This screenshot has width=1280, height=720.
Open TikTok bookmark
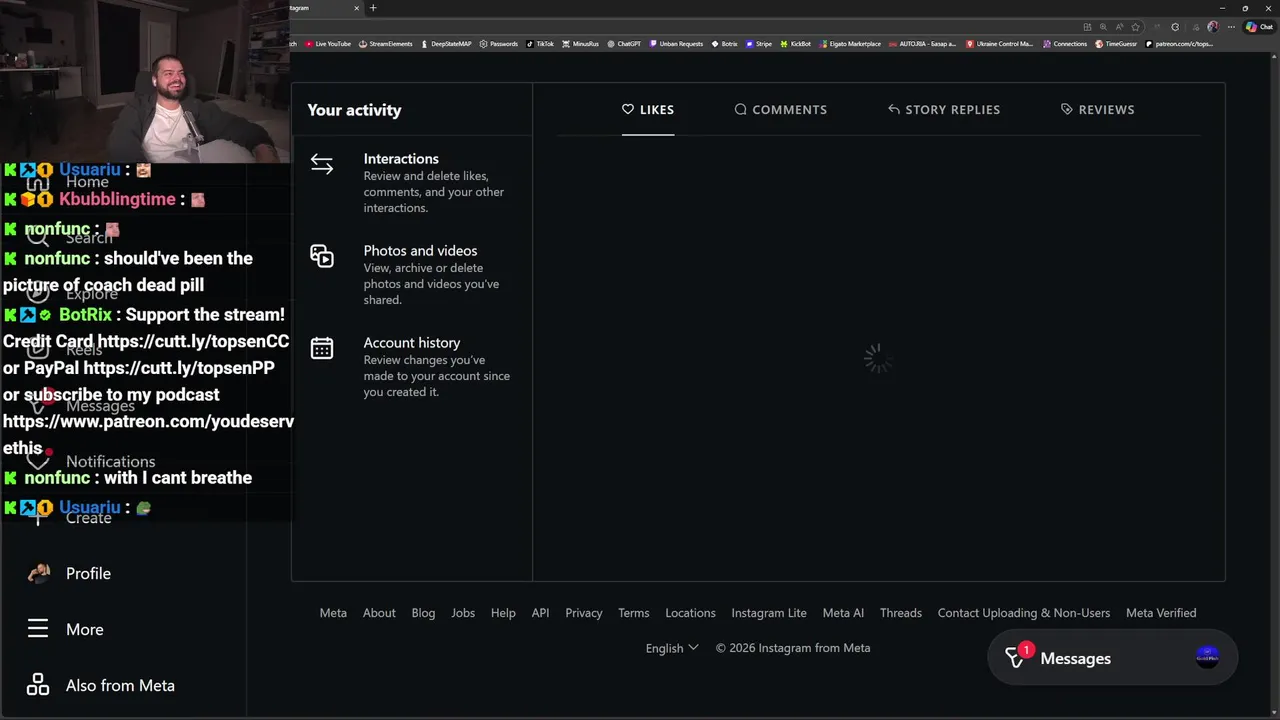[x=540, y=44]
